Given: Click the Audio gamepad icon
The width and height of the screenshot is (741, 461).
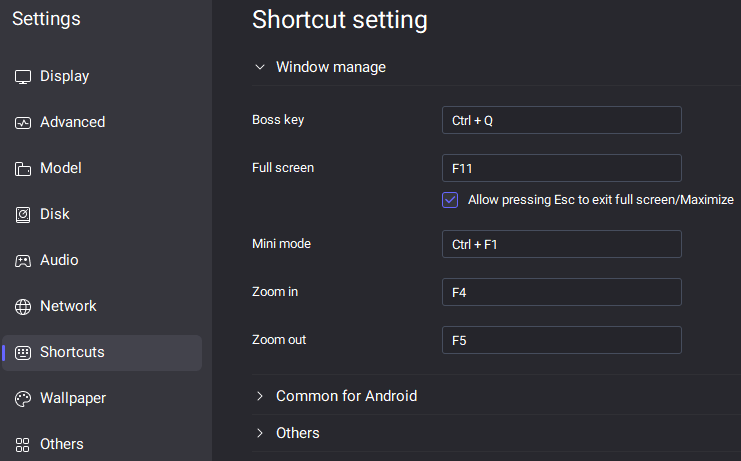Looking at the screenshot, I should pyautogui.click(x=23, y=261).
